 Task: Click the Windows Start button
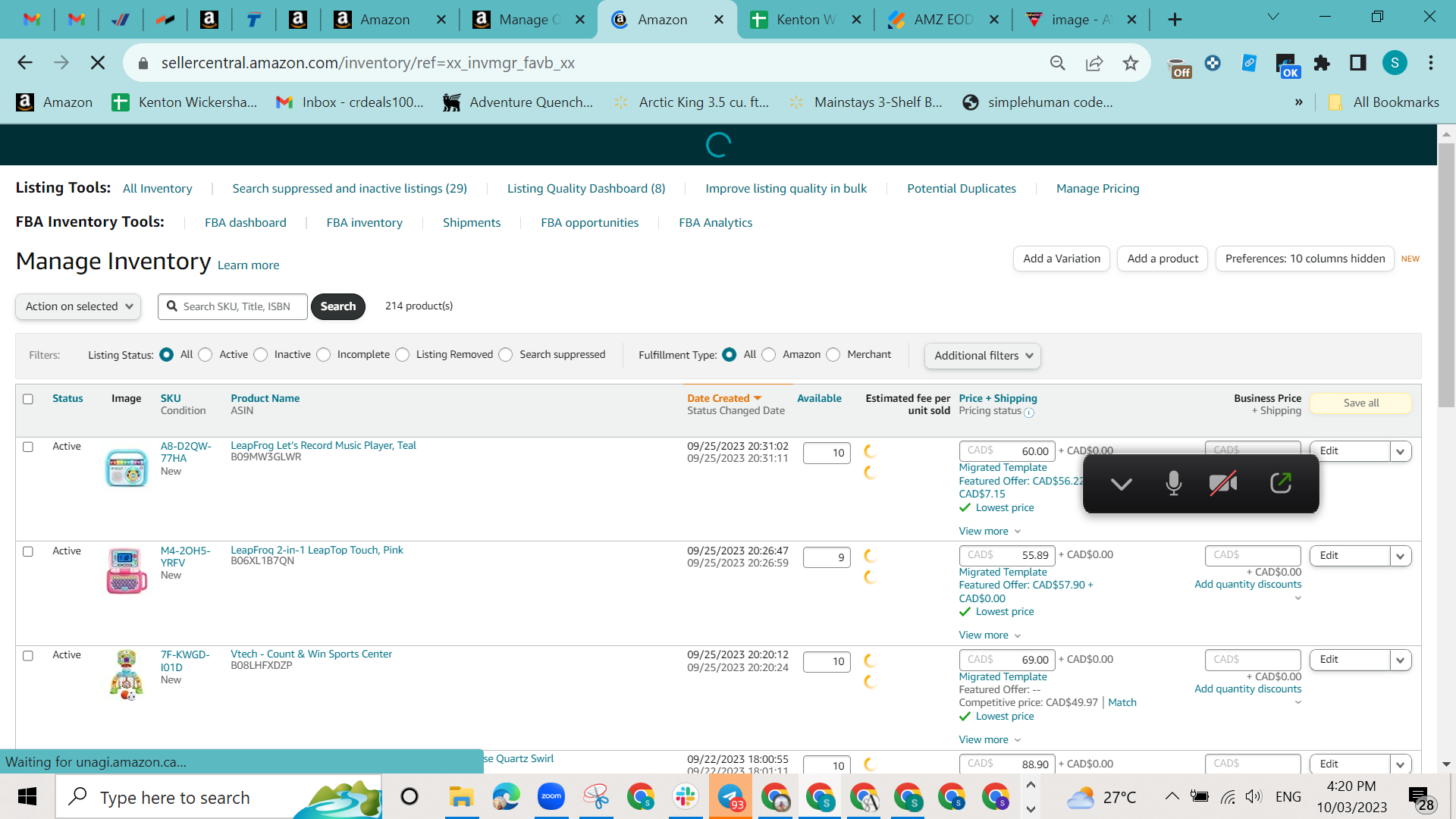(x=27, y=796)
